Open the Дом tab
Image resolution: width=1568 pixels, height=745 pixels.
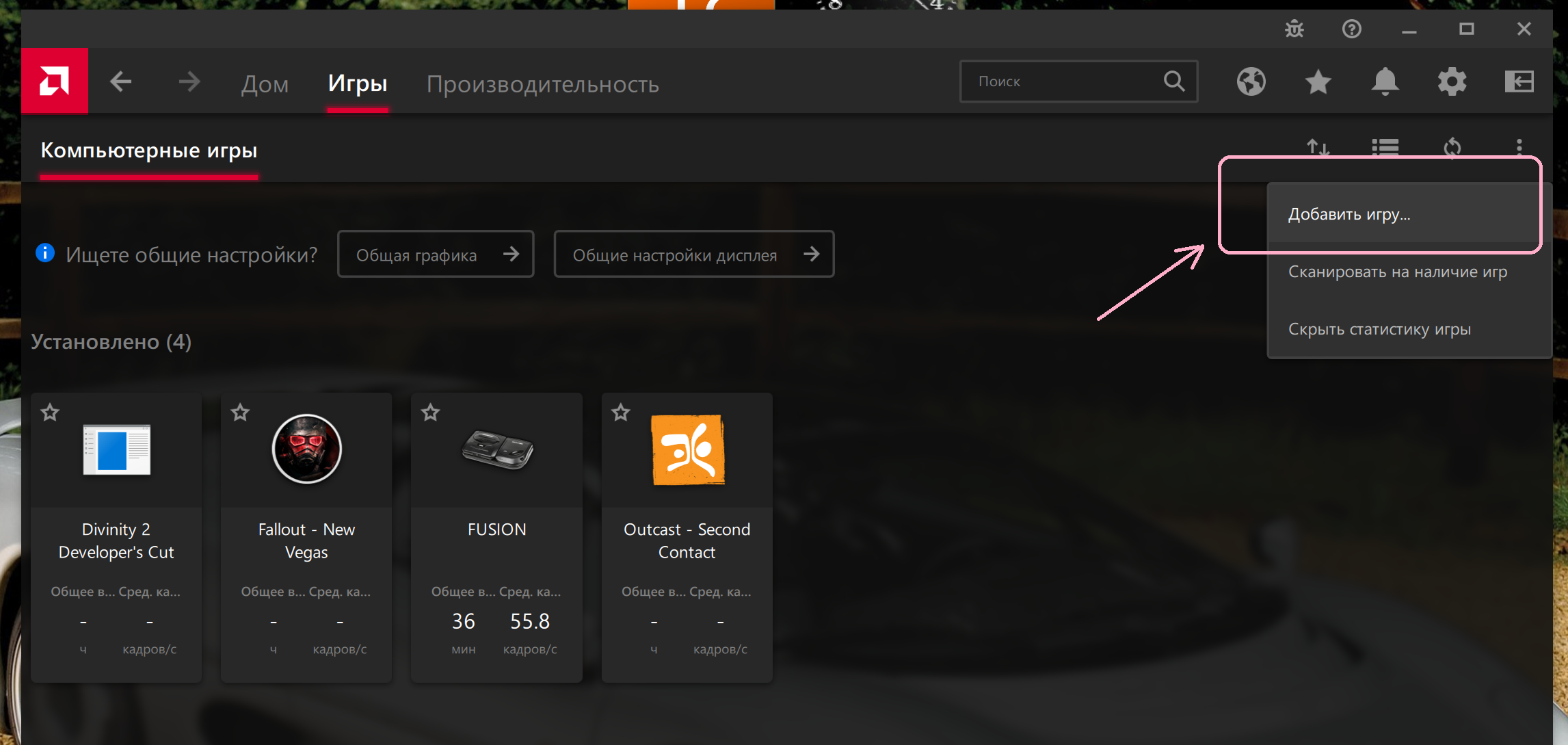tap(265, 83)
